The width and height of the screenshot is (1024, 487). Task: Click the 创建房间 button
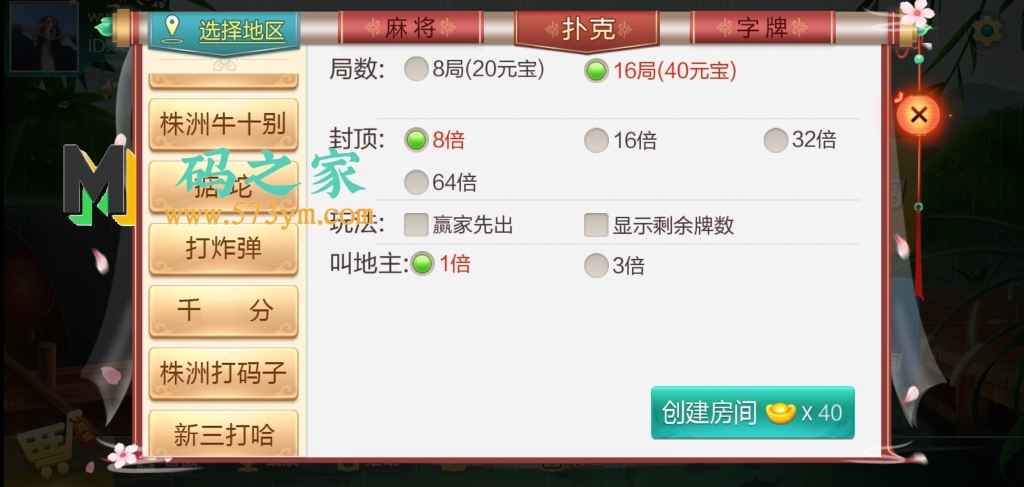(x=752, y=413)
